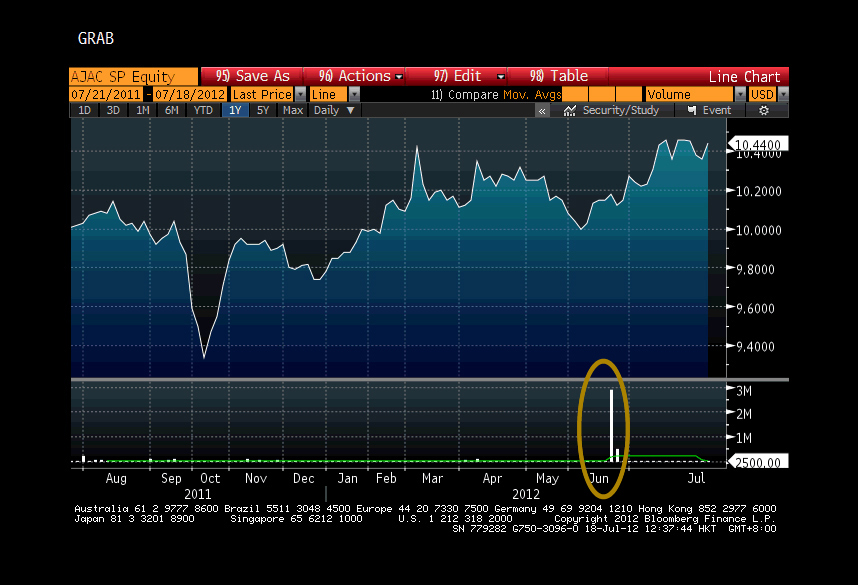The image size is (858, 585).
Task: Show the Max time range
Action: click(293, 111)
